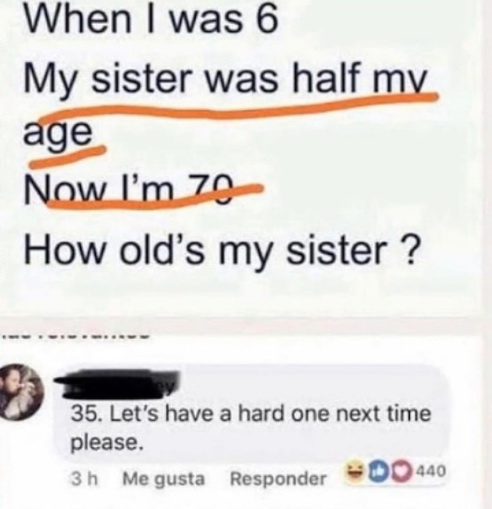Screen dimensions: 492x509
Task: Click the blue thumbs-up reaction icon
Action: (x=371, y=469)
